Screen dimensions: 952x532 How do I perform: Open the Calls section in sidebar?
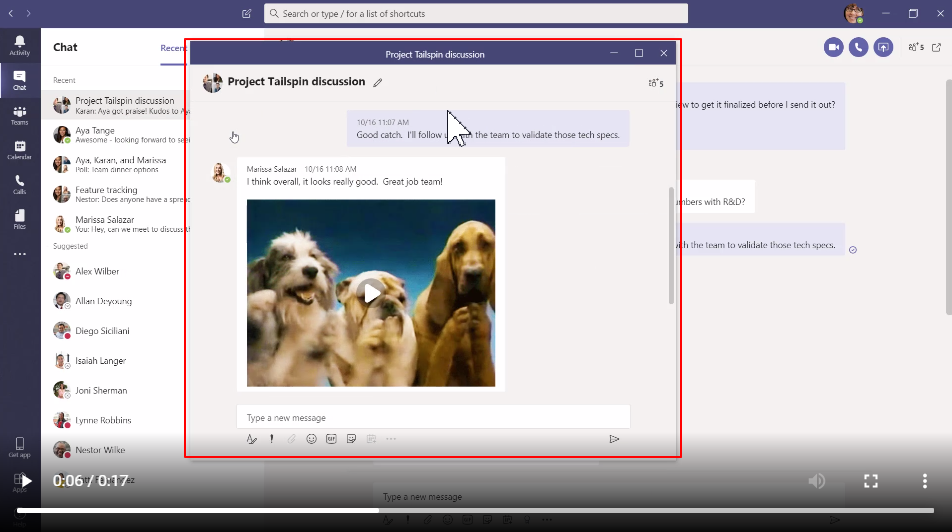pos(19,185)
